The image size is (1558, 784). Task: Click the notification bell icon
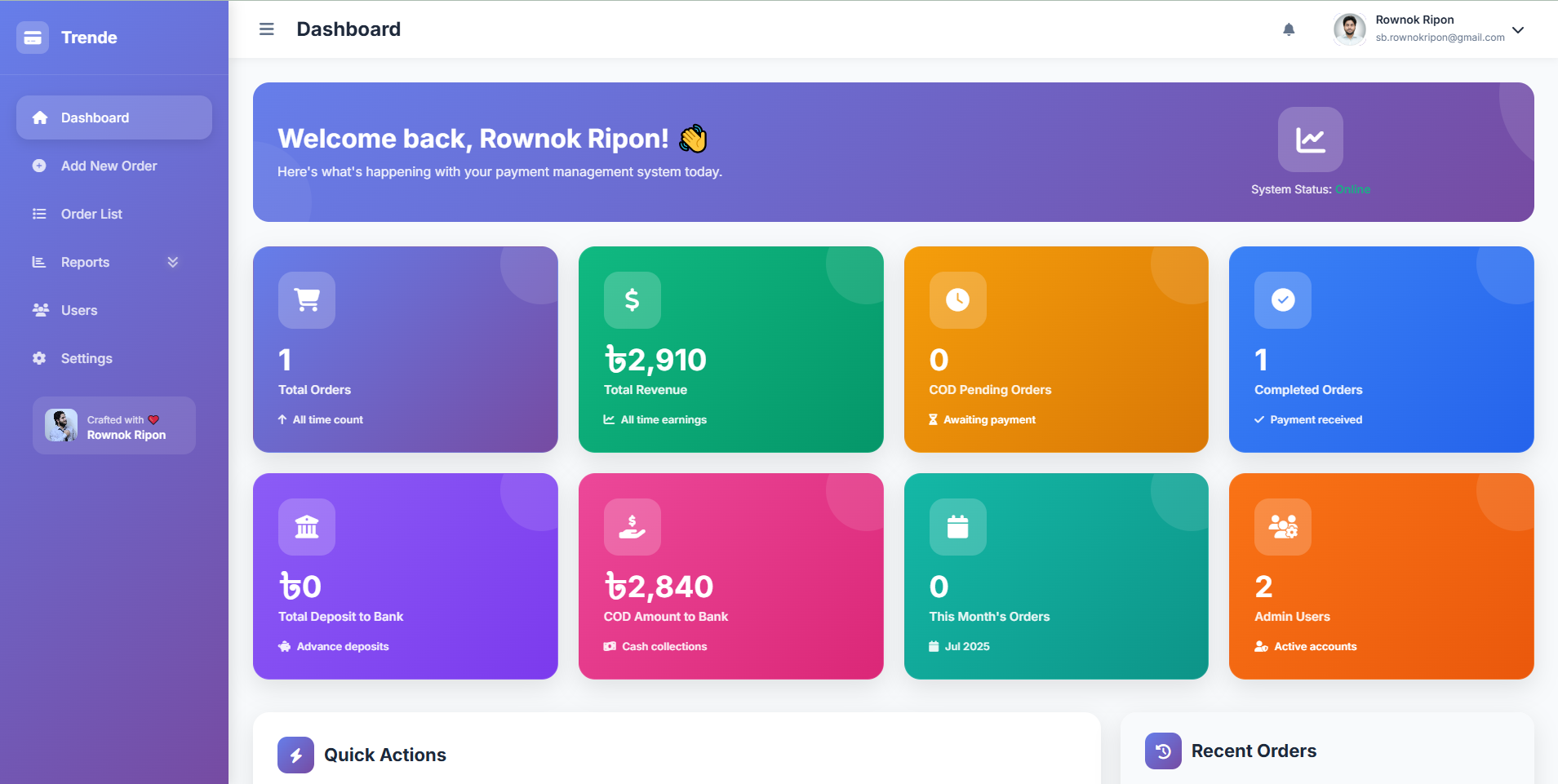[x=1289, y=30]
